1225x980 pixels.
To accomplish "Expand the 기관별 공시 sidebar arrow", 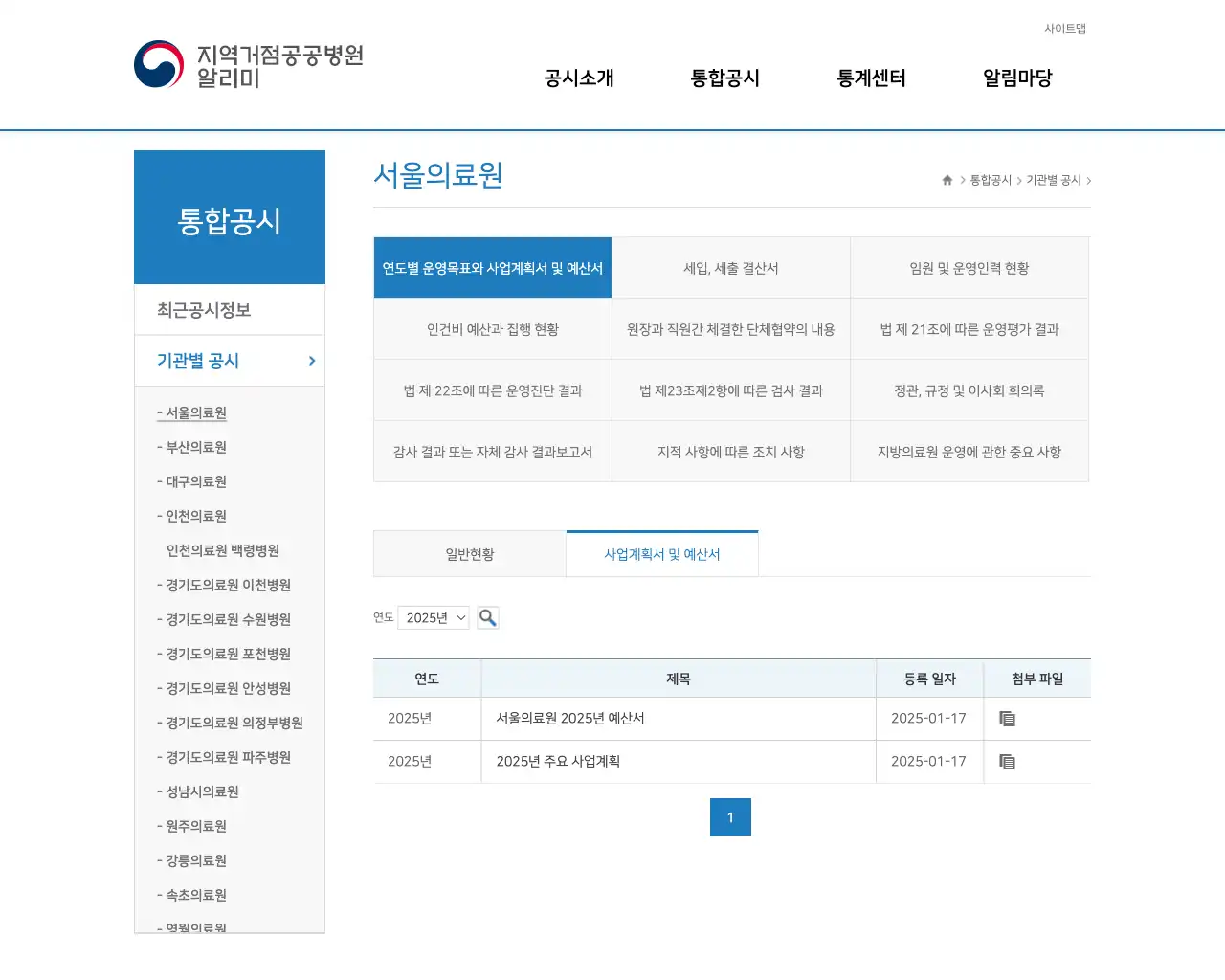I will (310, 361).
